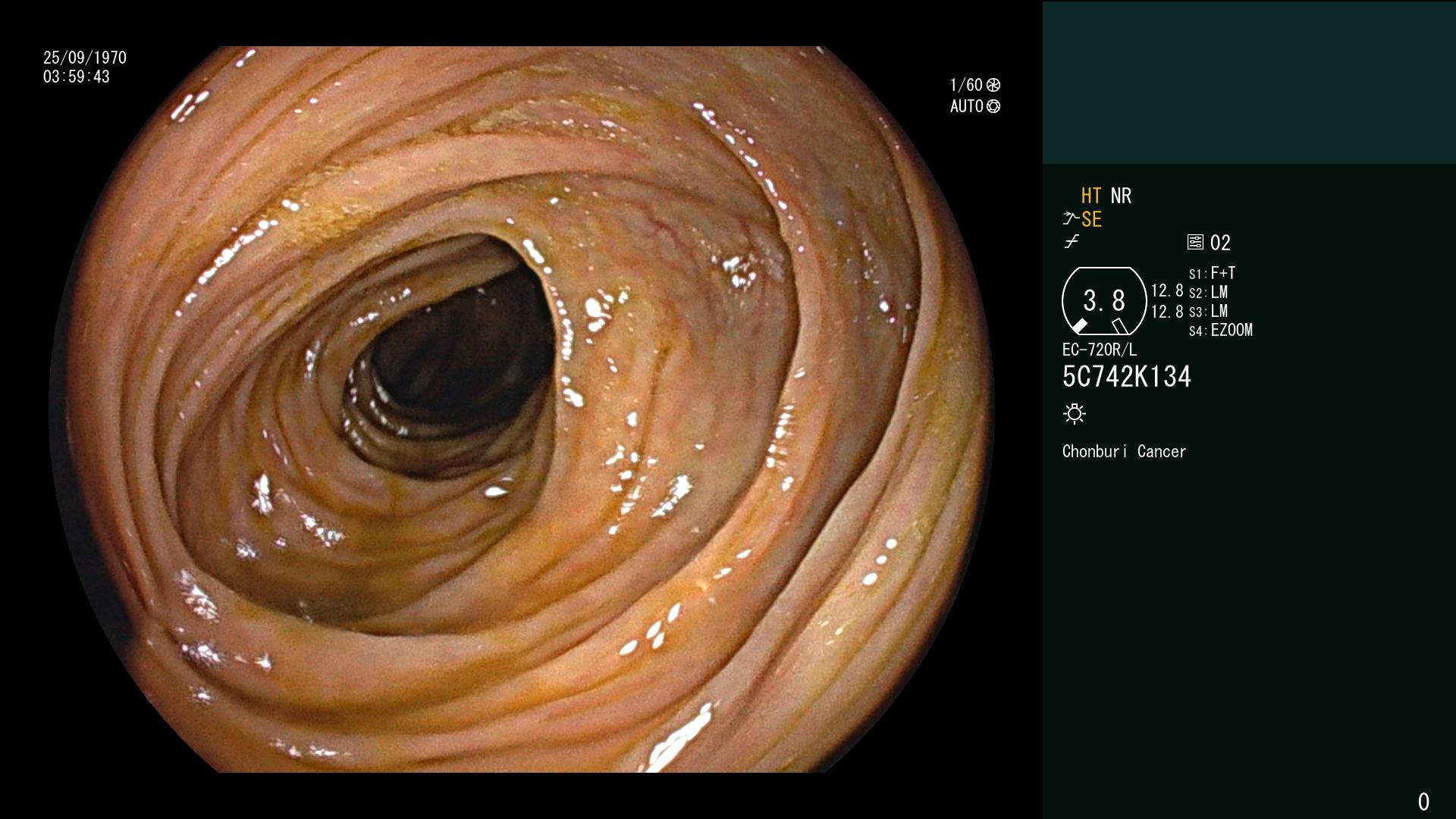Click the image counter 0

coord(1423,802)
